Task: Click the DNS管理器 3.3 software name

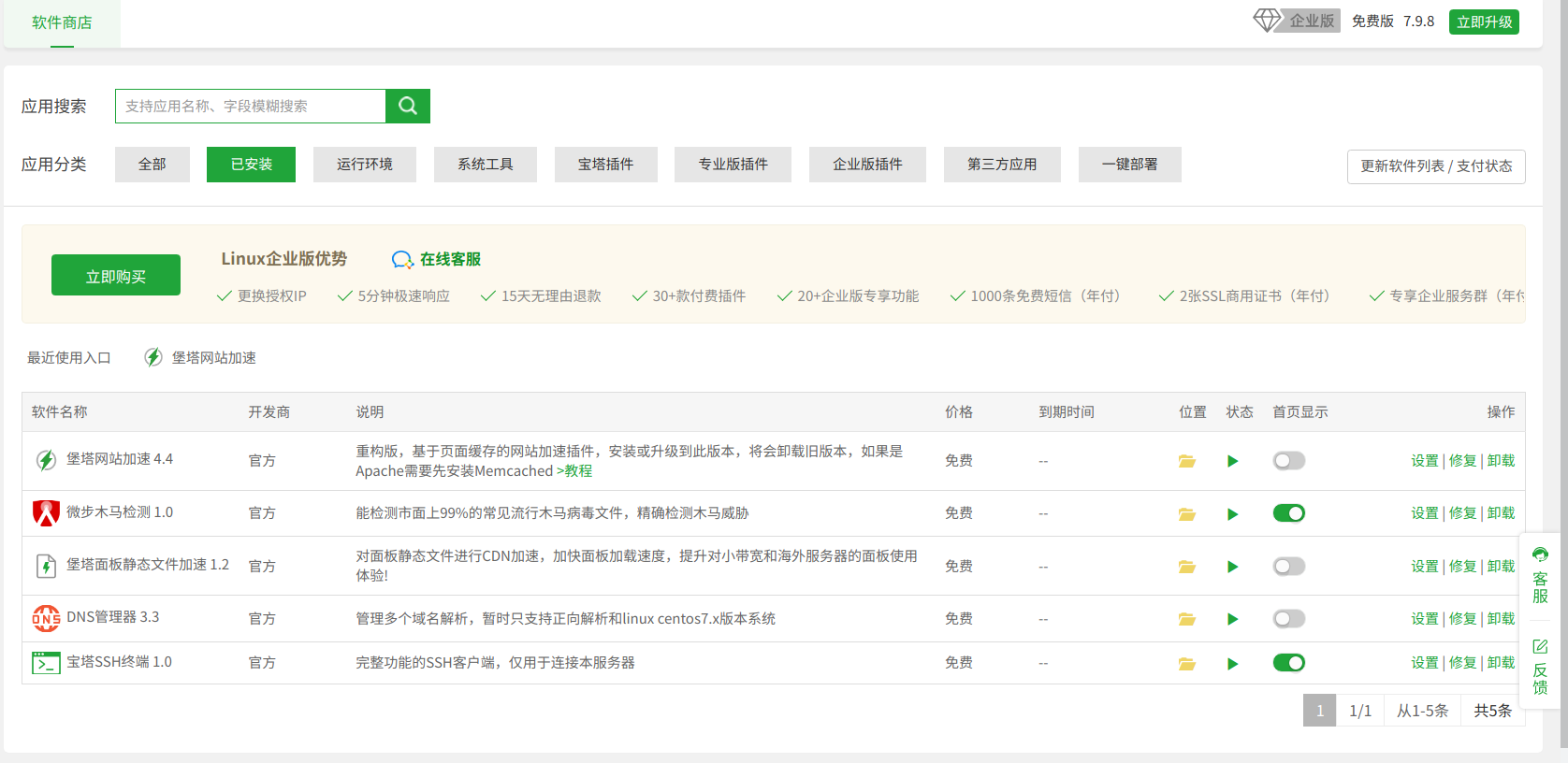Action: 113,617
